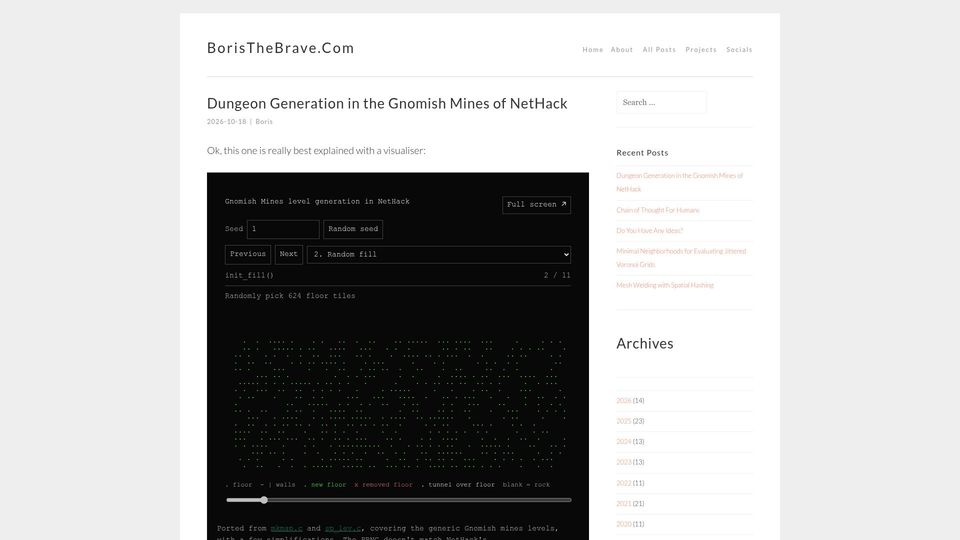Open the 2020 archive link
This screenshot has height=540, width=960.
623,524
